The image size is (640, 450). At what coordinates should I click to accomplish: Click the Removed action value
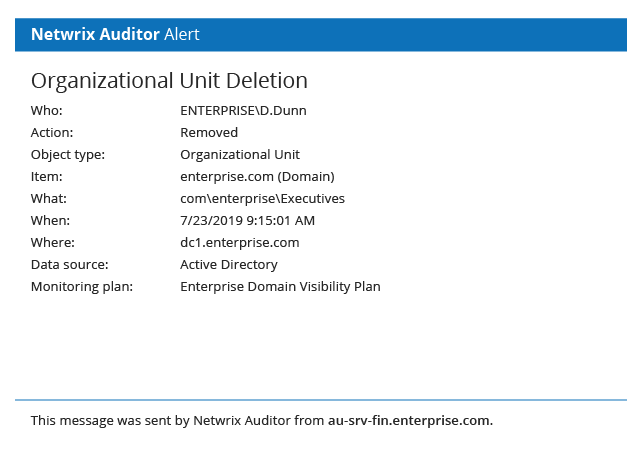coord(209,132)
